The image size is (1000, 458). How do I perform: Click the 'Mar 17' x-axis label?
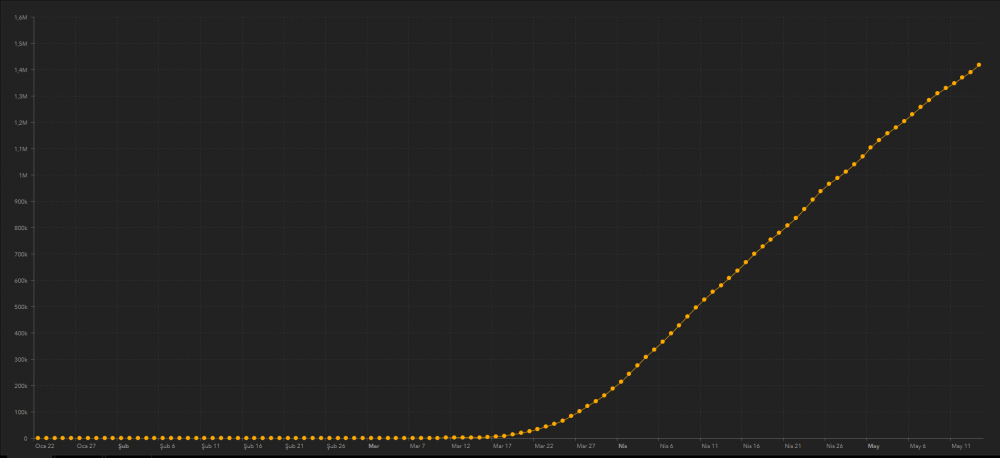coord(502,447)
